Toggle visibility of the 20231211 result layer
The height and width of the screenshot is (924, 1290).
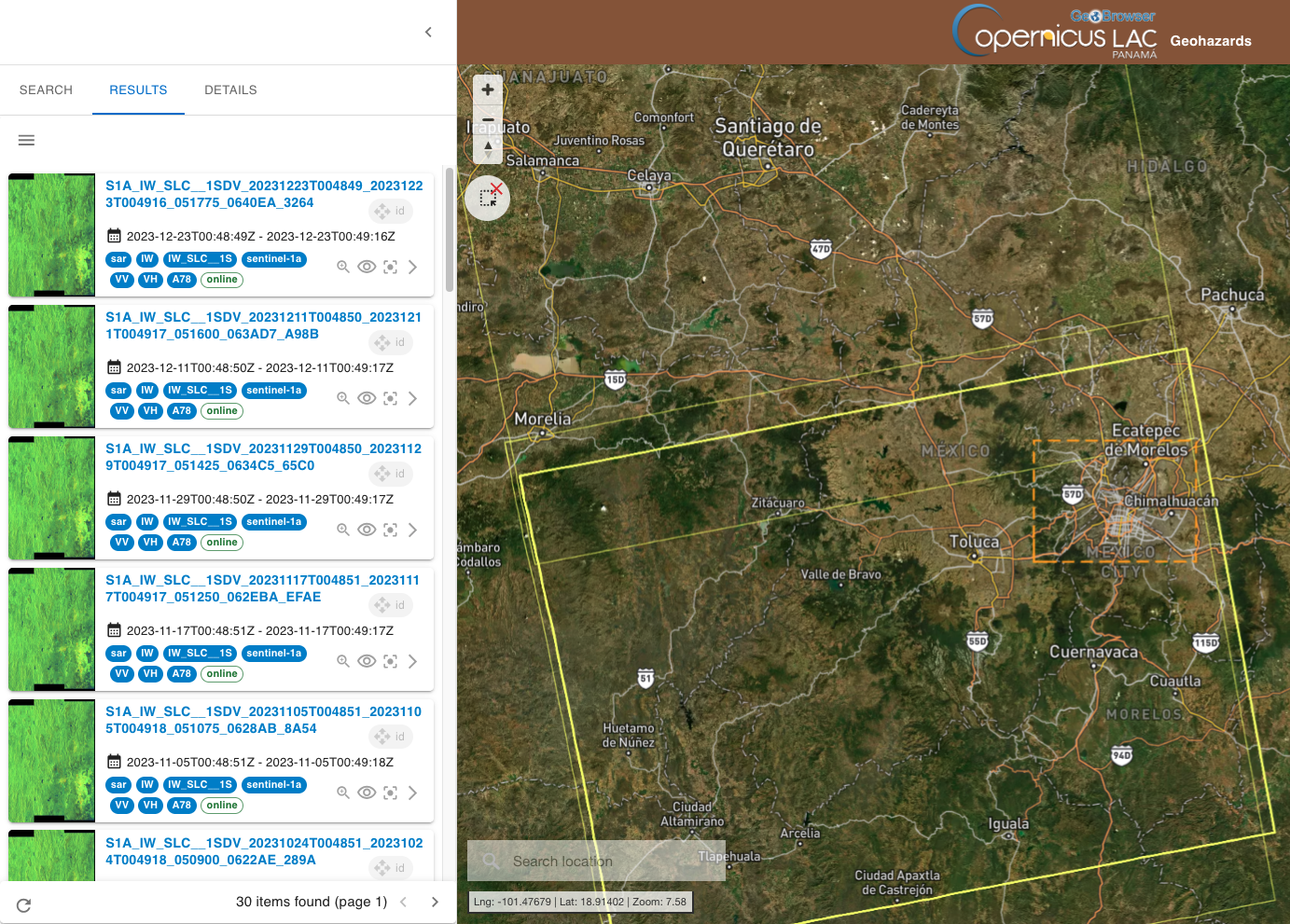(x=367, y=398)
